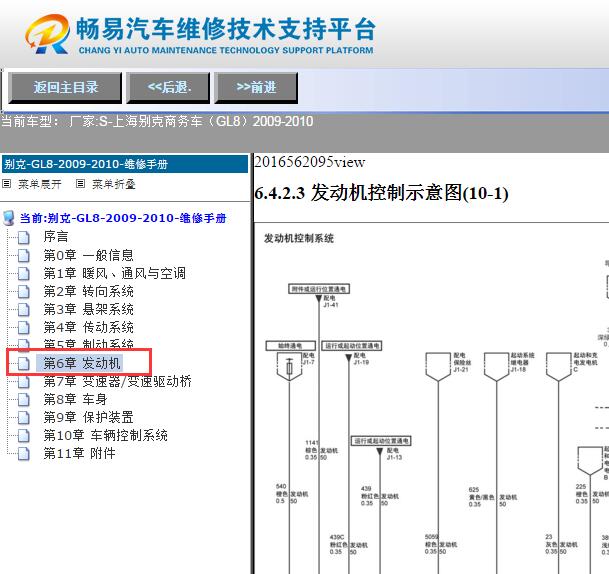Open the 序言 tree entry
609x574 pixels.
point(56,237)
